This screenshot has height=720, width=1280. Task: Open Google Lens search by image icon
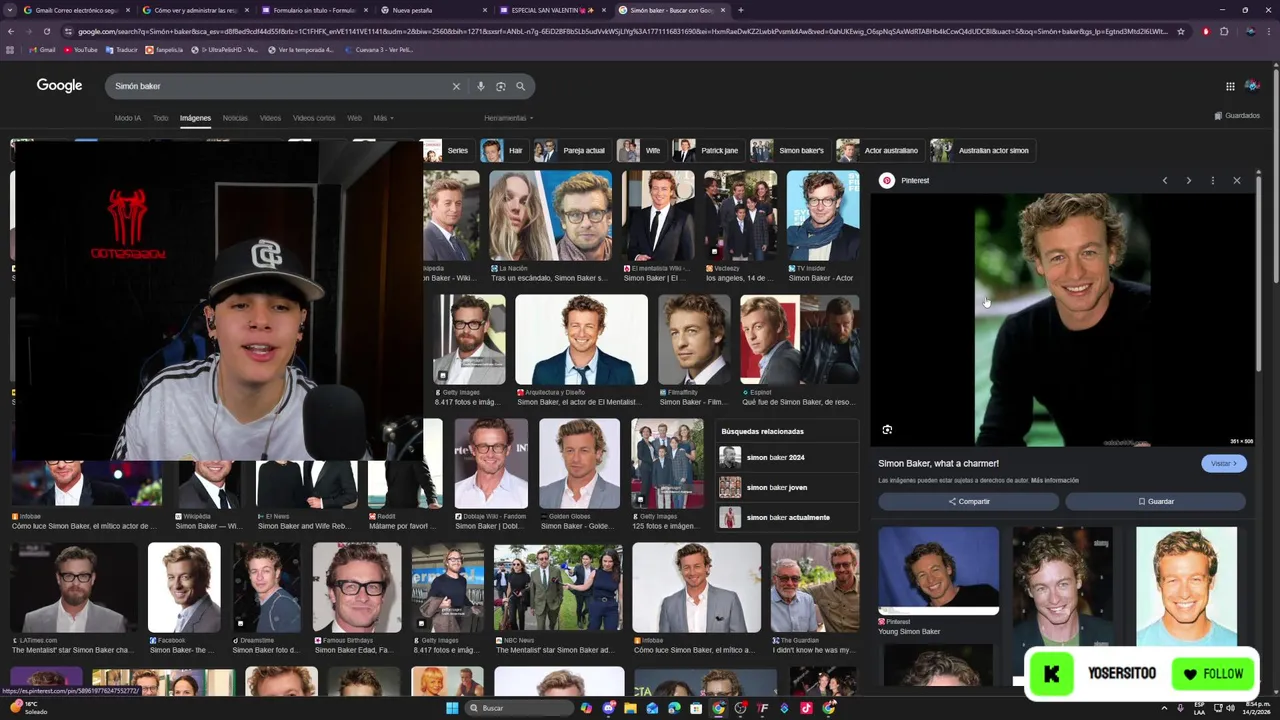(x=501, y=86)
